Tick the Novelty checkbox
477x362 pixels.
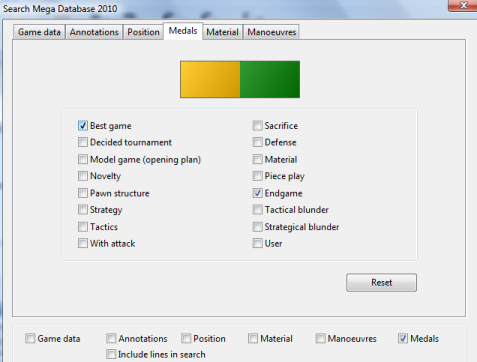tap(83, 176)
